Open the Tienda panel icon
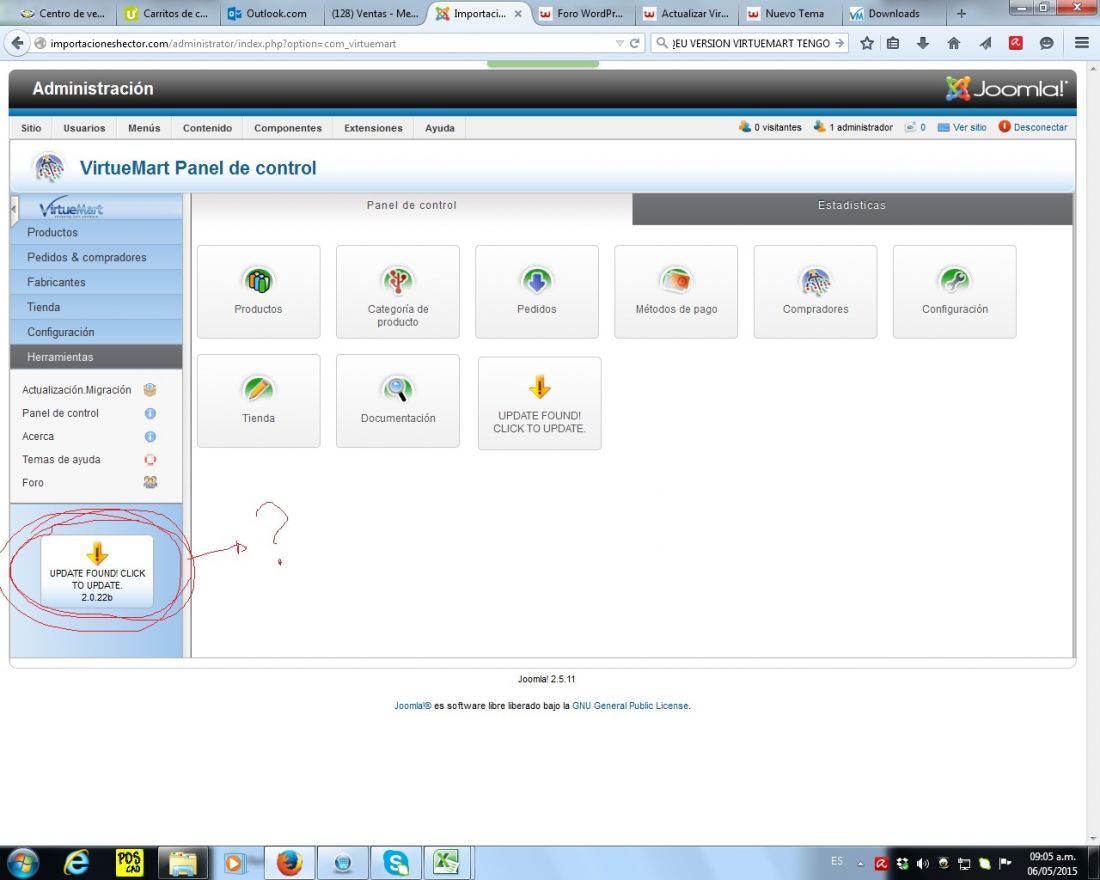1100x880 pixels. pyautogui.click(x=258, y=401)
